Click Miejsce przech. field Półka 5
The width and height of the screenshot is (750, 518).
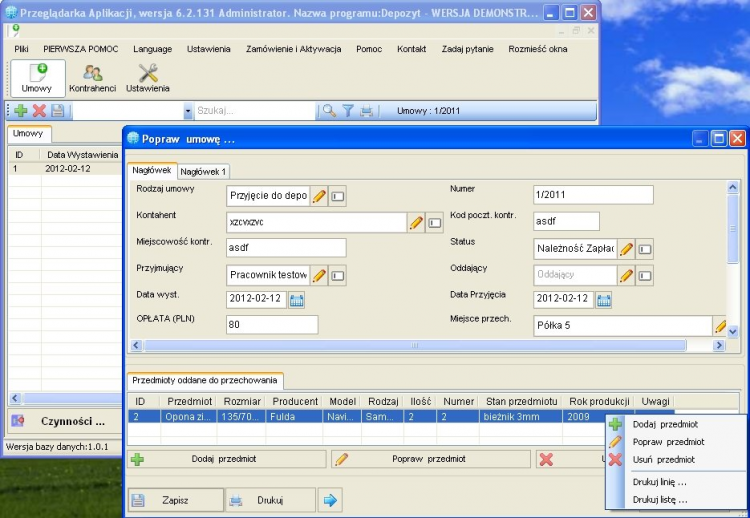pyautogui.click(x=623, y=326)
